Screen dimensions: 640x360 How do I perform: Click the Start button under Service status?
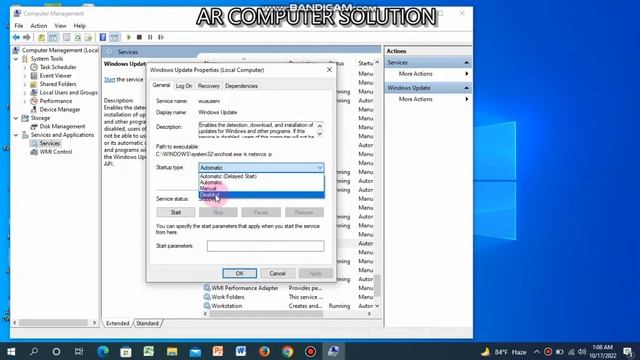[x=176, y=212]
